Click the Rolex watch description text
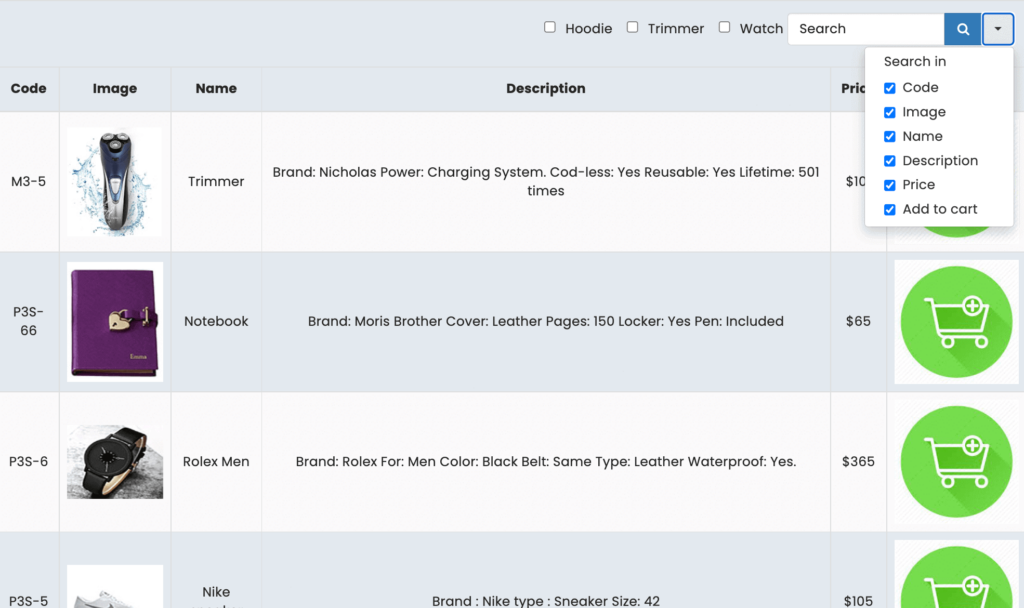 click(x=546, y=462)
